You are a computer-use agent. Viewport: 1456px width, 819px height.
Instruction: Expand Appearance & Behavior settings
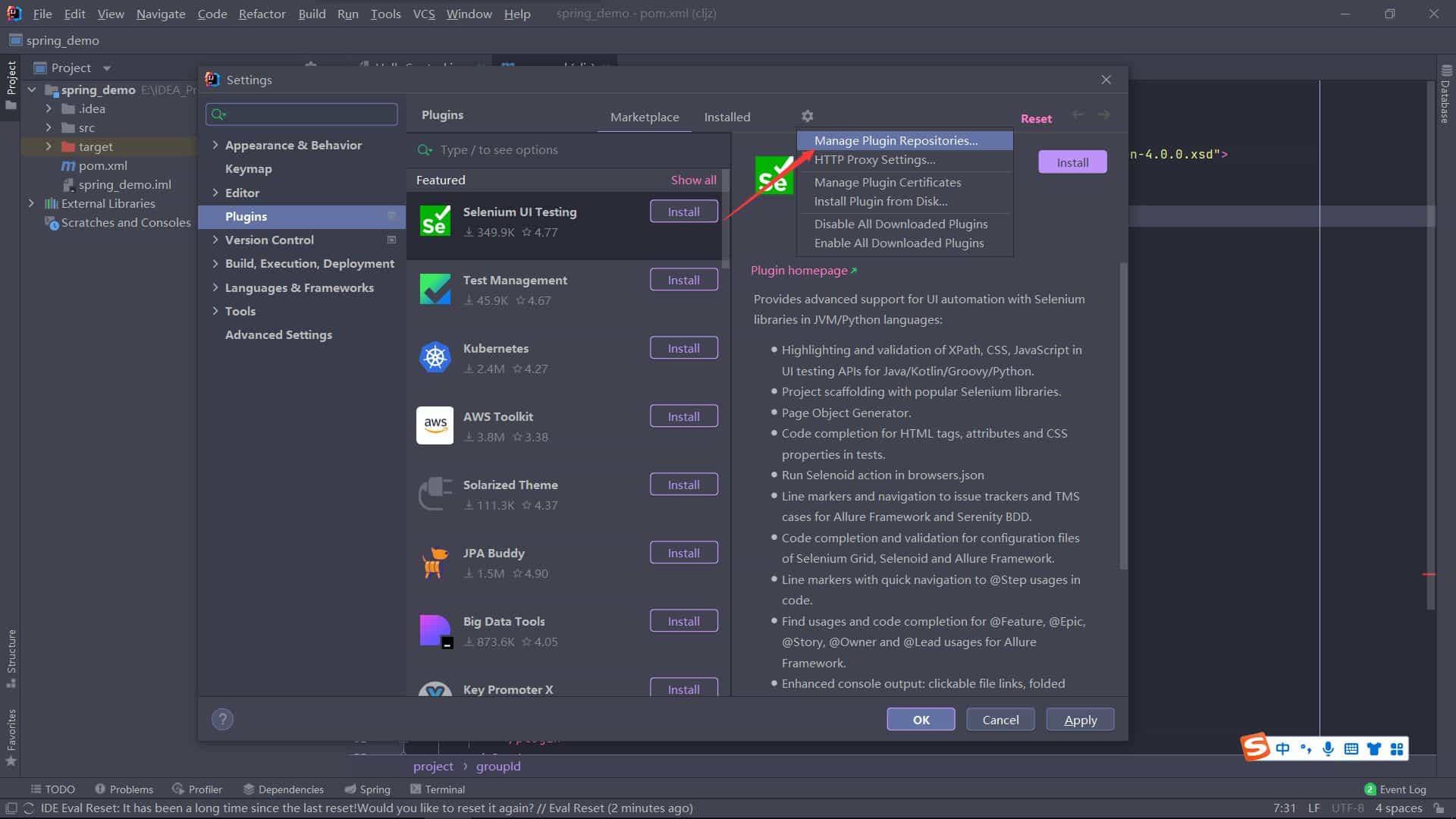(215, 145)
